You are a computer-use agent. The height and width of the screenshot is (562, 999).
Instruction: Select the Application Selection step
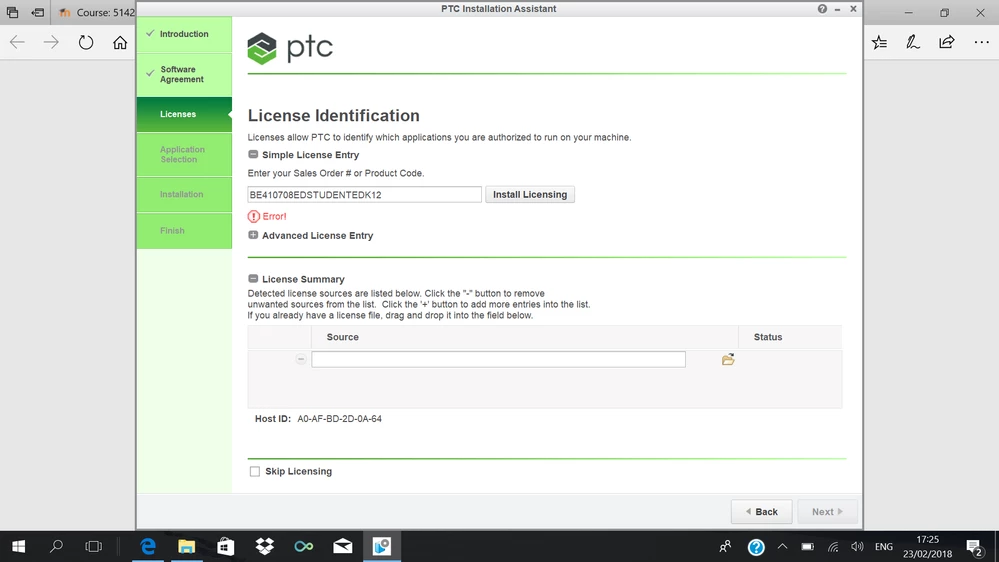pyautogui.click(x=184, y=154)
